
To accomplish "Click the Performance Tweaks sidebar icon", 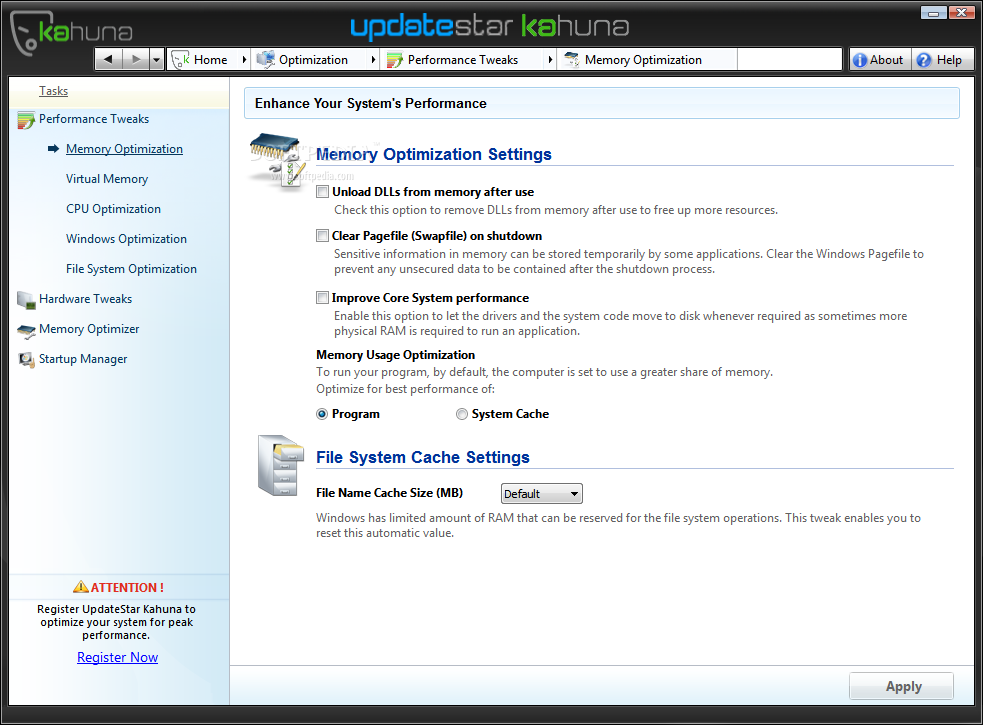I will (x=26, y=120).
